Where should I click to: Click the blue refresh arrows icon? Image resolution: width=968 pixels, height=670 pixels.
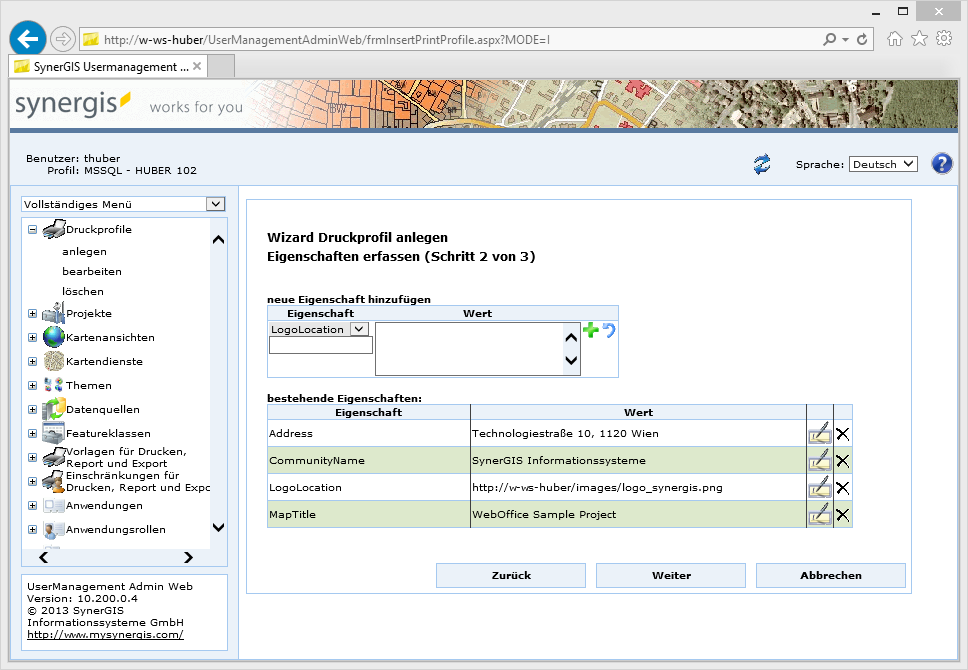(x=762, y=165)
